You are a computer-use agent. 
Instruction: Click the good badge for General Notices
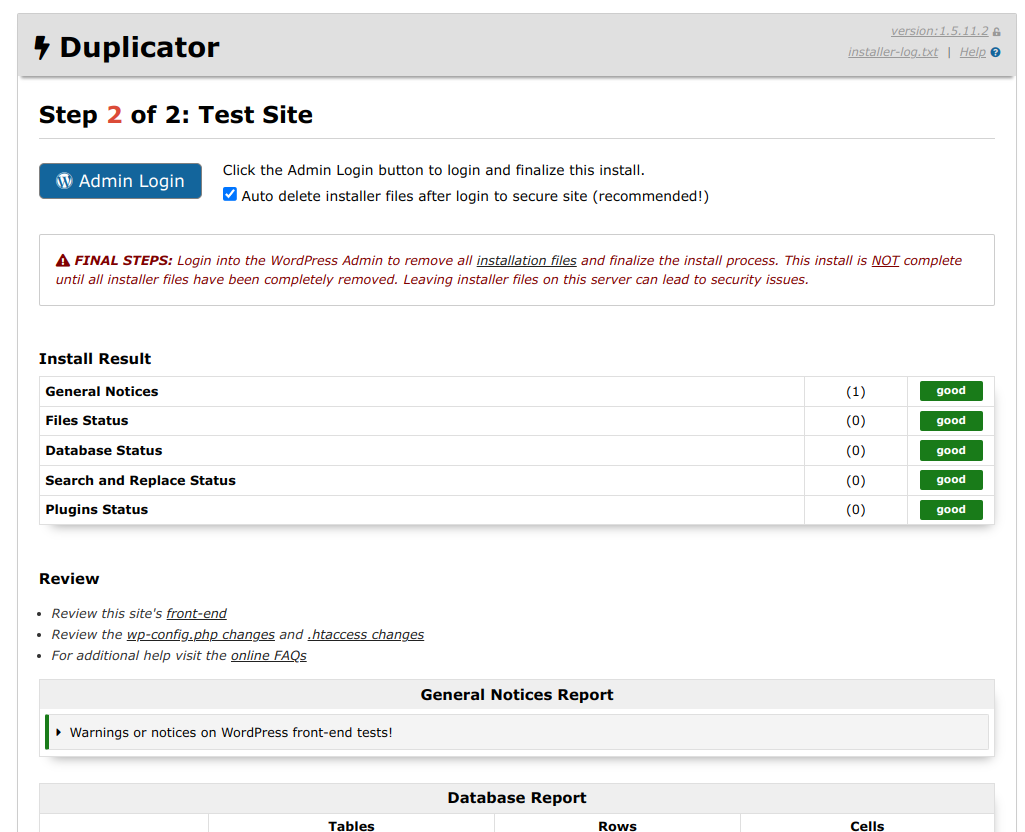[950, 391]
